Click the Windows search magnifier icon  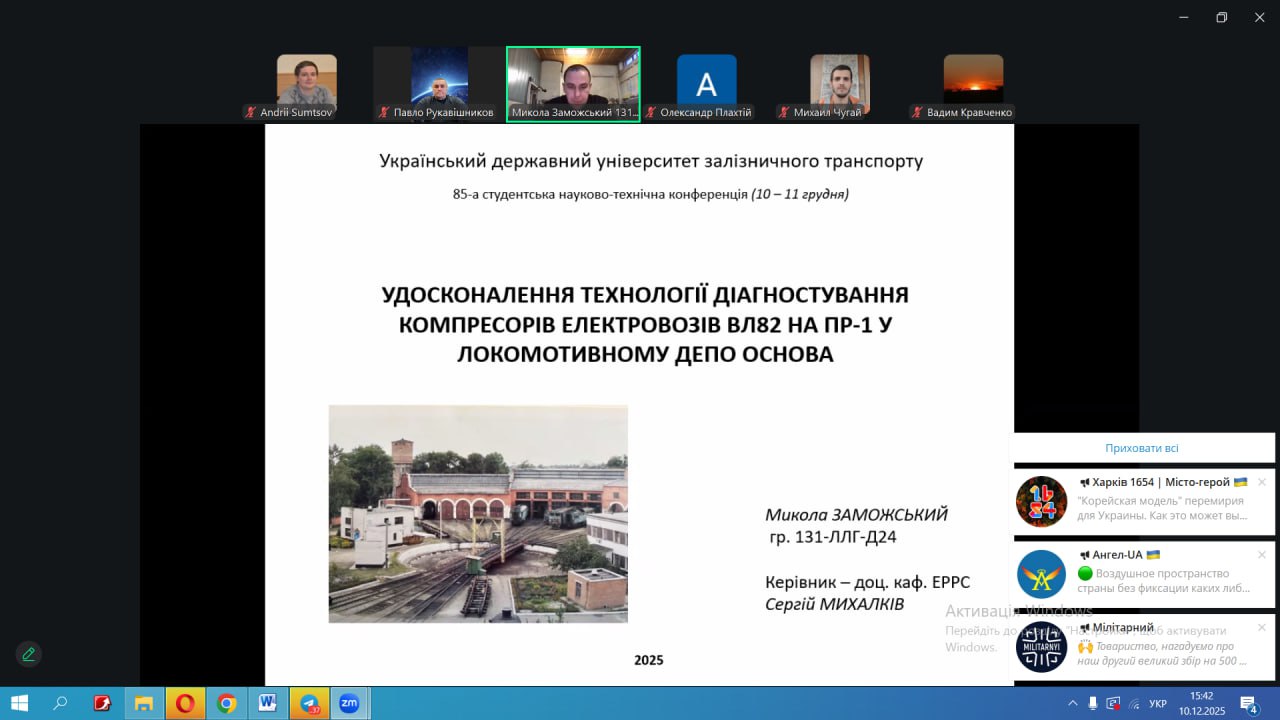(60, 703)
